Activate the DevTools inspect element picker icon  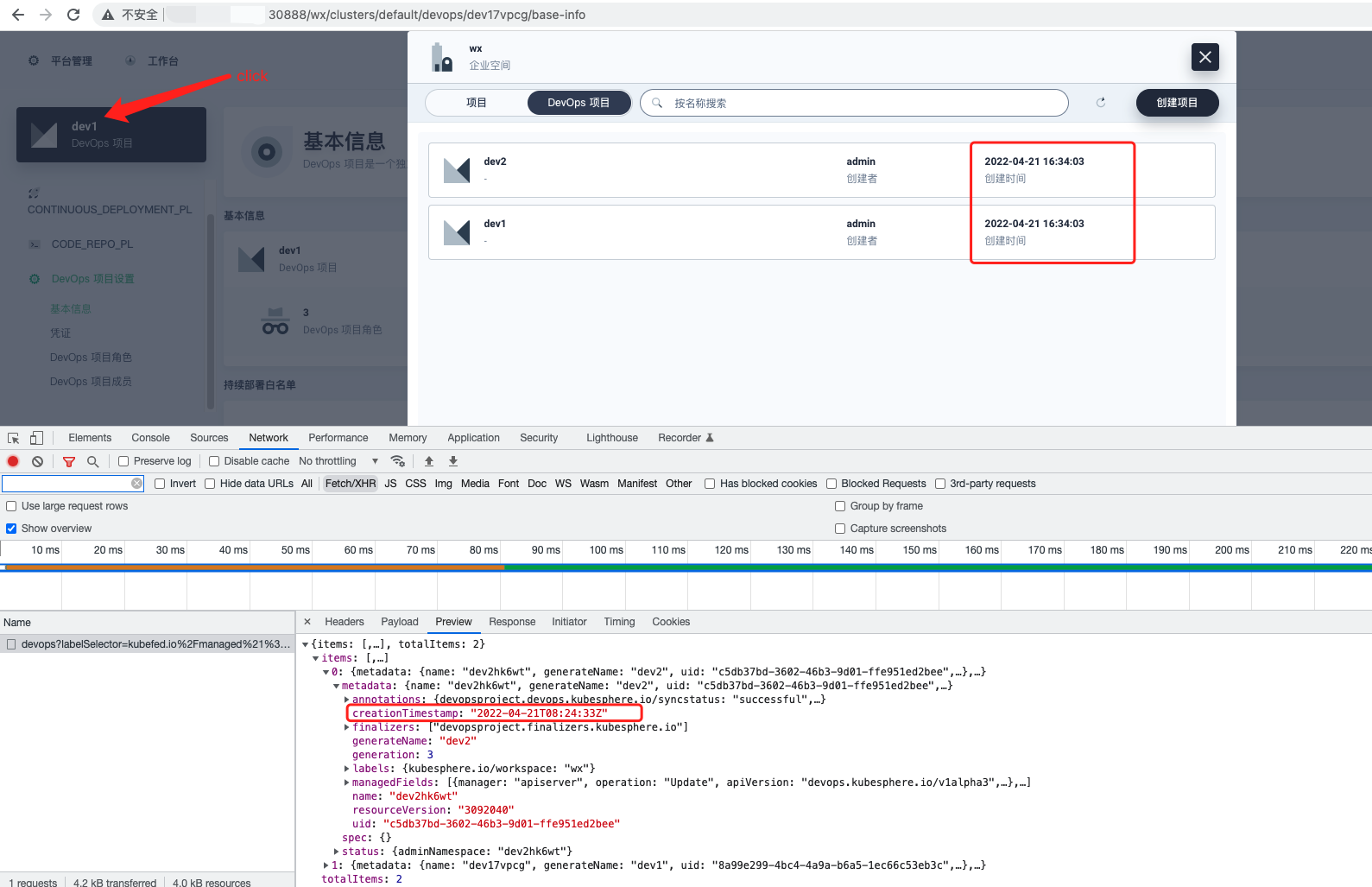(14, 438)
